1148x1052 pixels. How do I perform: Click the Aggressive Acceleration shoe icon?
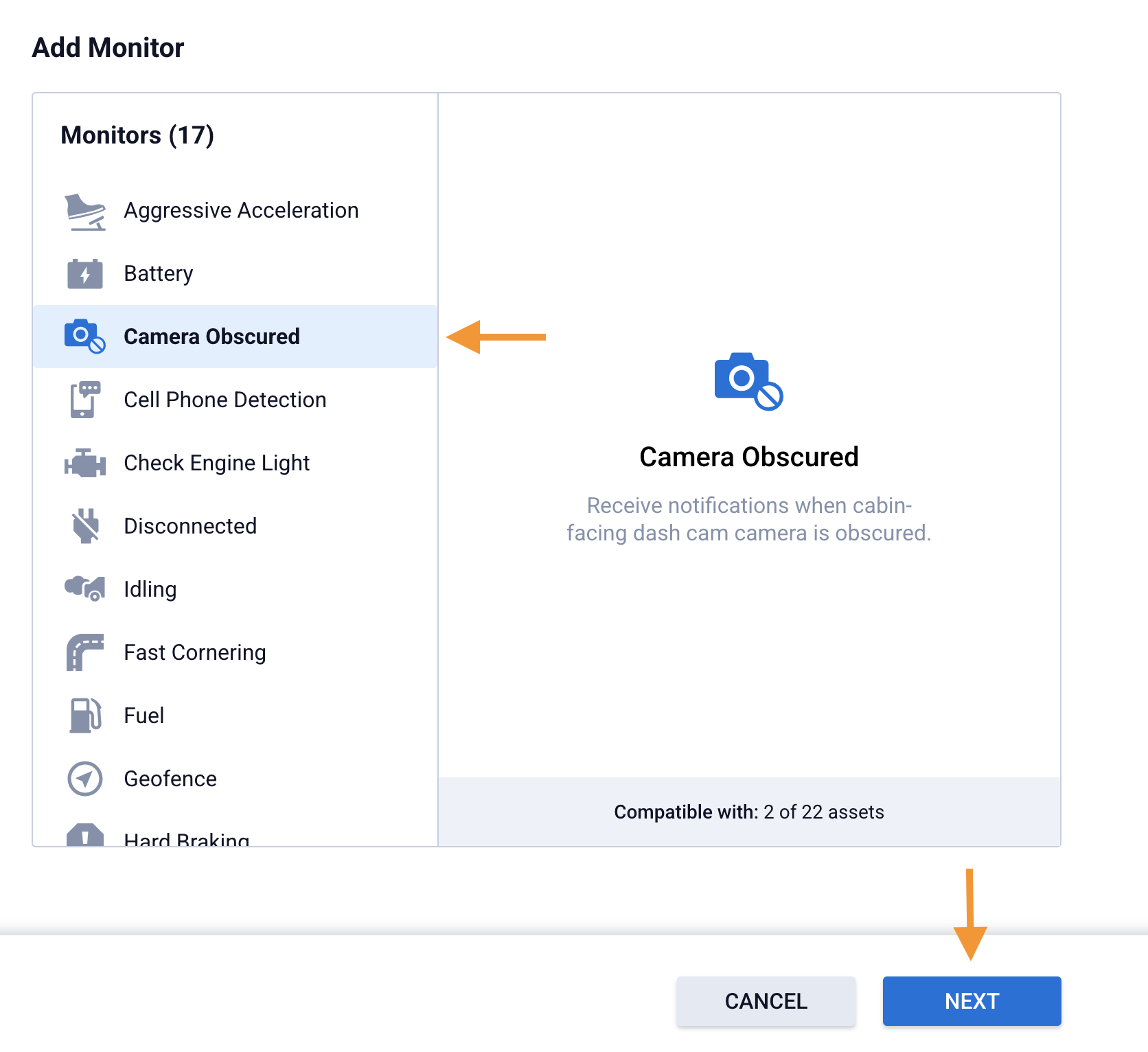pos(85,211)
